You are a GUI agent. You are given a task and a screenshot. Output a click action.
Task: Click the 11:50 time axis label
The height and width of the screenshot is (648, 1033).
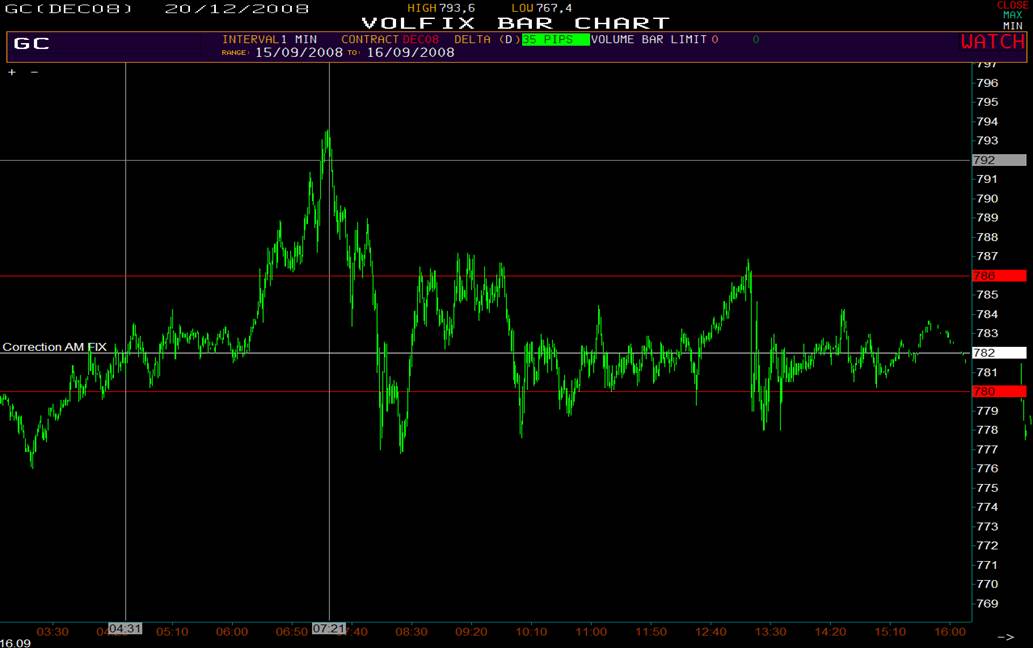651,632
